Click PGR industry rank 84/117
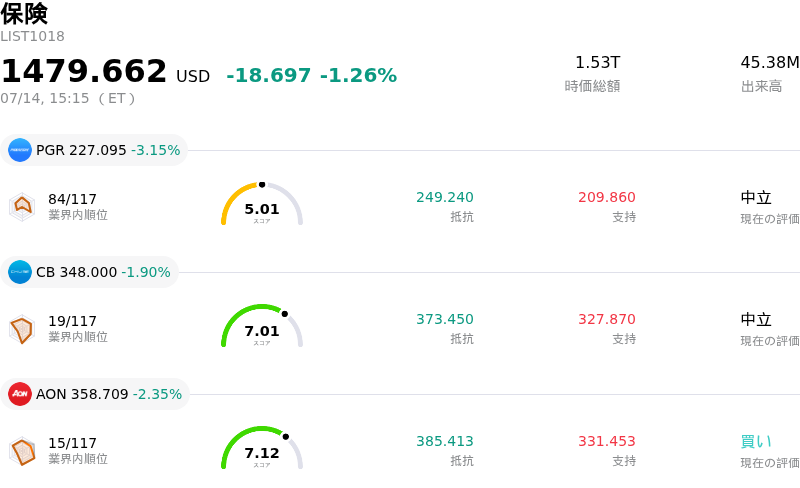800x488 pixels. (72, 199)
